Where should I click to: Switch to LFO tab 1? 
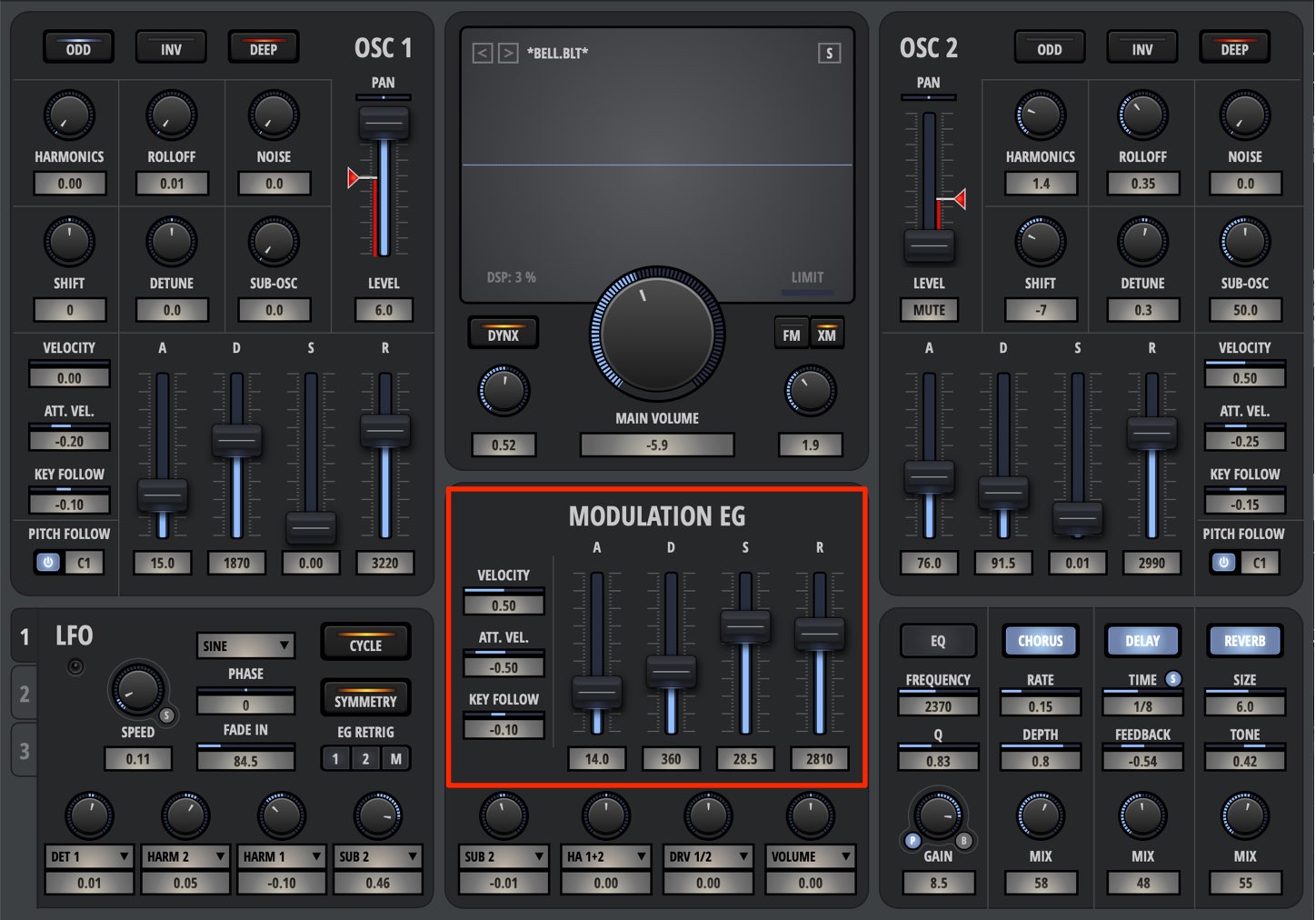point(25,636)
